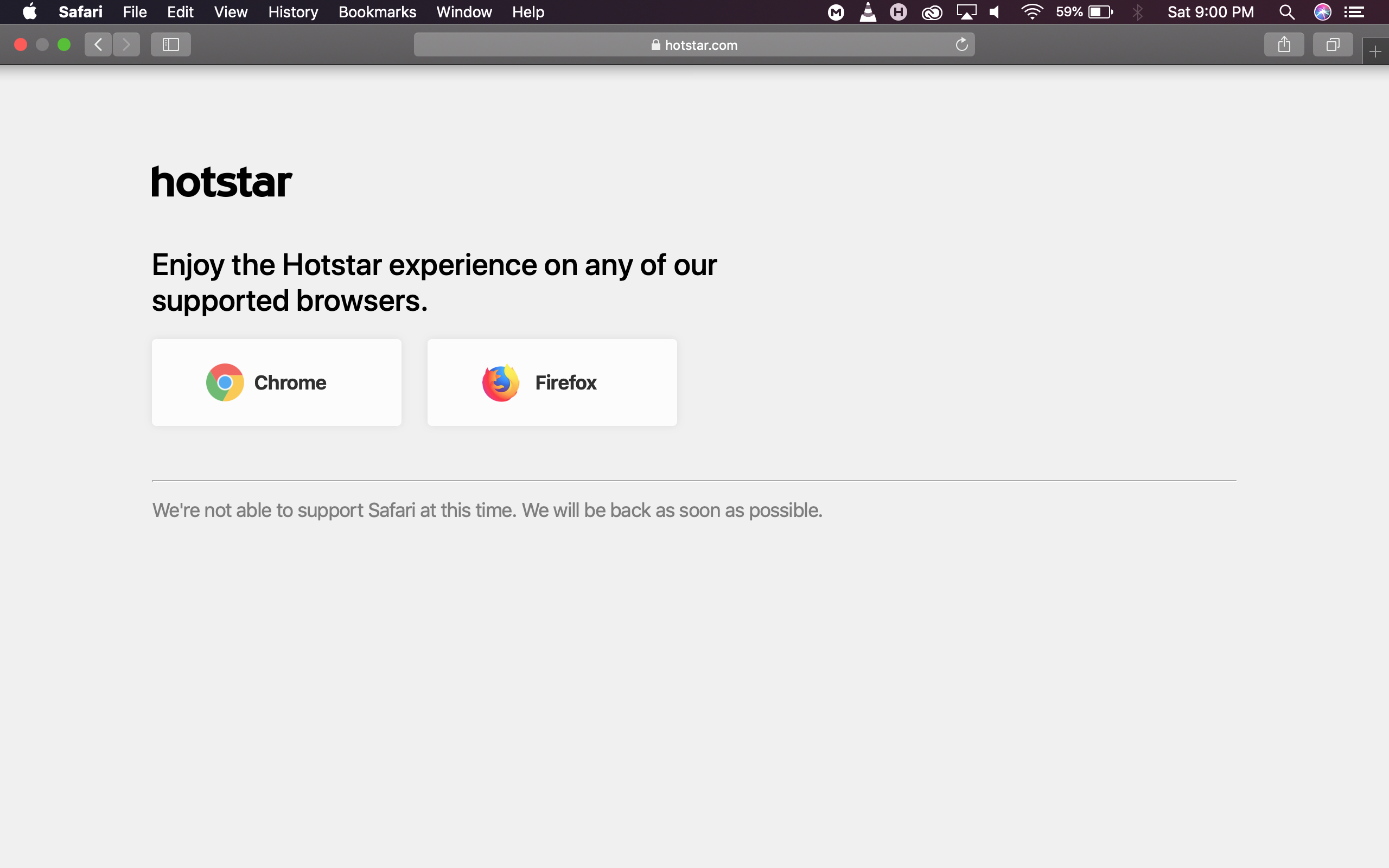Viewport: 1389px width, 868px height.
Task: Open the battery status menu
Action: (x=1085, y=12)
